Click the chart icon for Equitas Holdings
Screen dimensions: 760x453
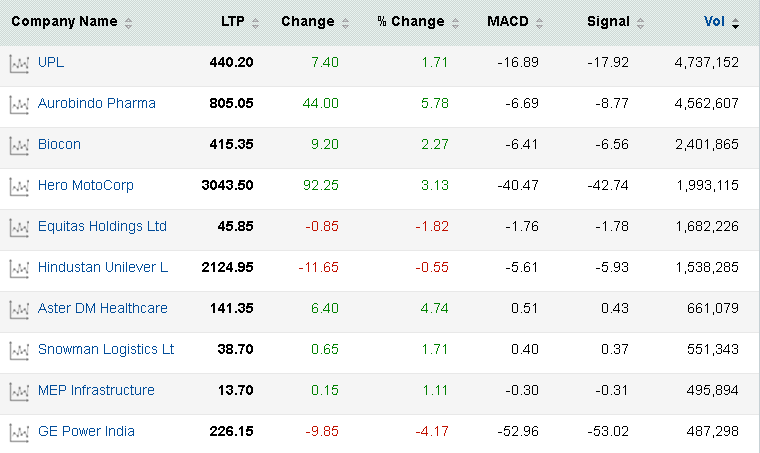18,227
